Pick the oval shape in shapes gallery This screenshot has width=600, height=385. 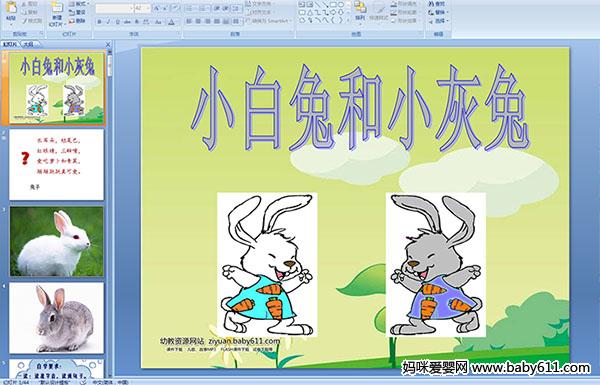pyautogui.click(x=340, y=5)
